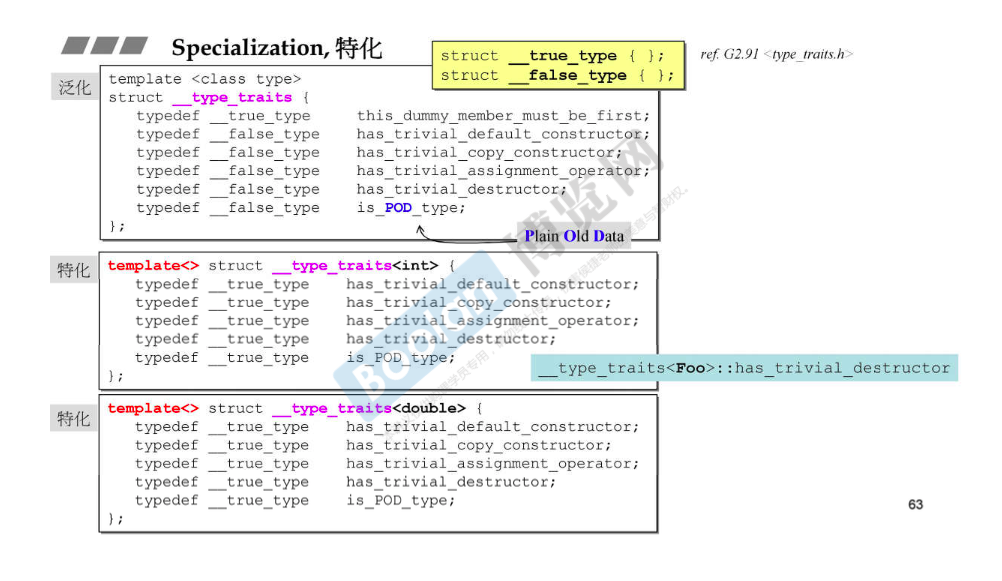
Task: Click "has_trivial_copy_constructor;" in the generic template block
Action: (x=489, y=153)
